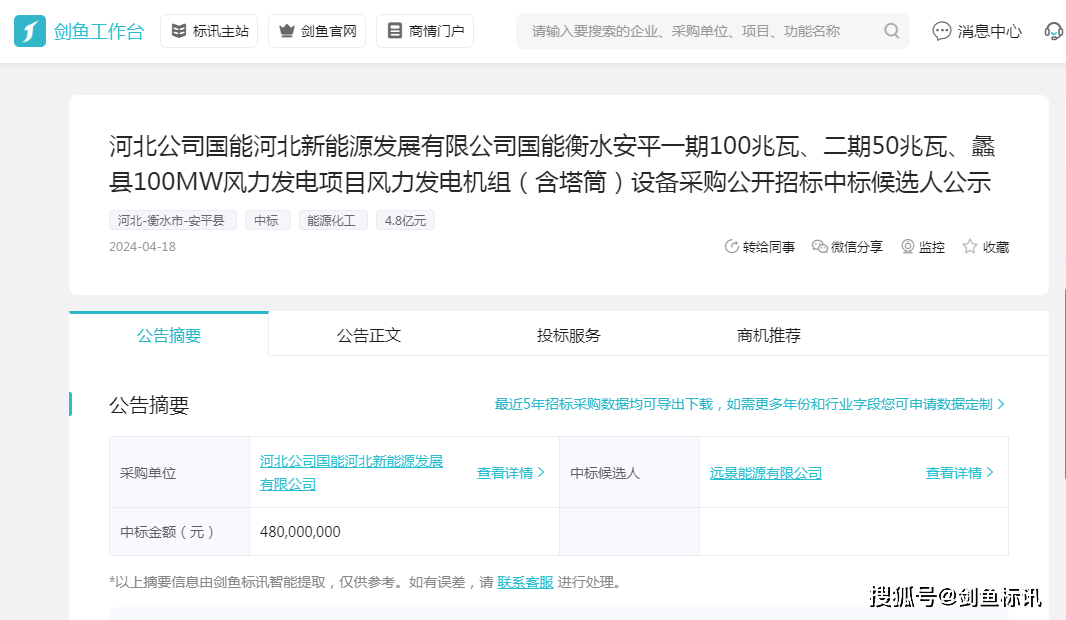The height and width of the screenshot is (620, 1066).
Task: View details for 采购单位
Action: tap(511, 472)
